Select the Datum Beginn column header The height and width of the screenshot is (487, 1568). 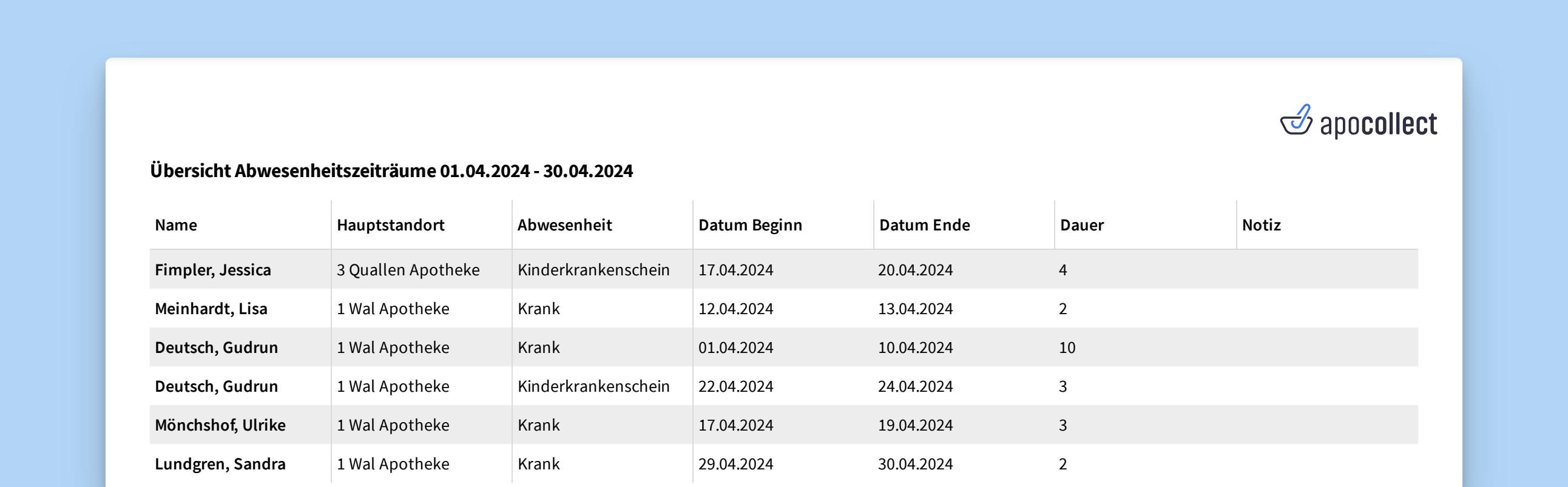click(x=750, y=225)
